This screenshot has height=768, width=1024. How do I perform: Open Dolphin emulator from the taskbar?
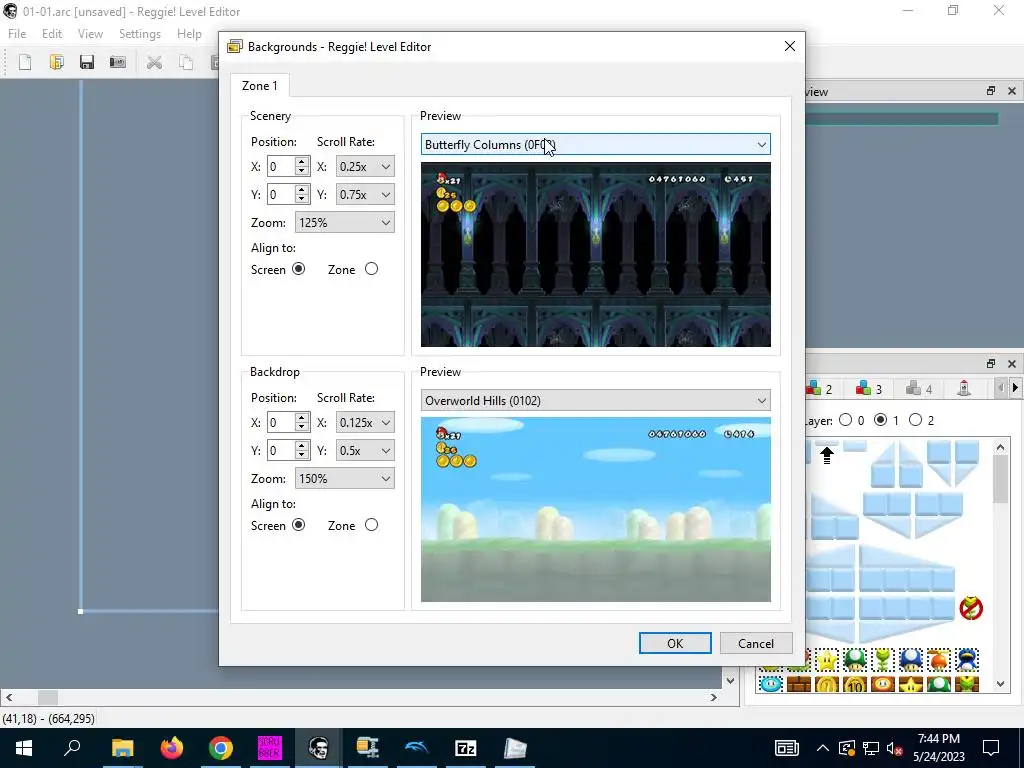pos(417,748)
